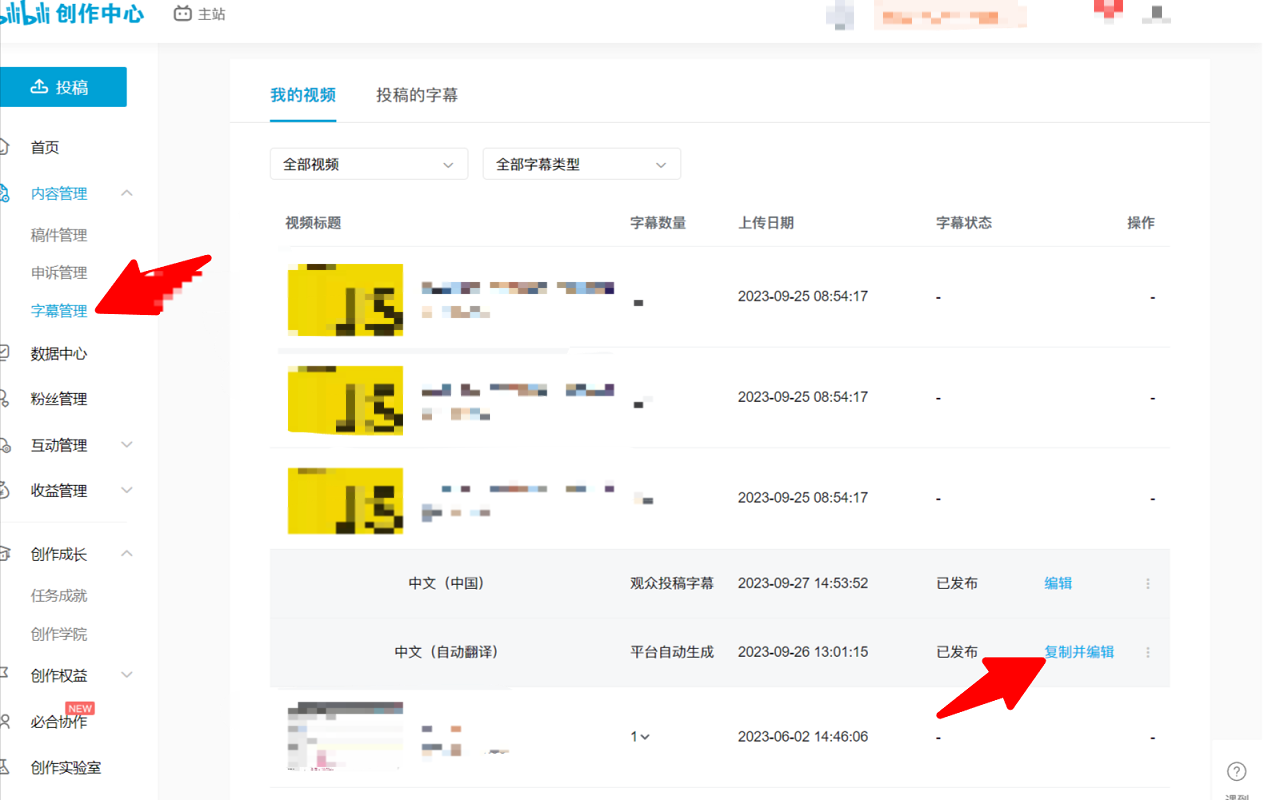Select the 我的视频 tab

pos(304,94)
